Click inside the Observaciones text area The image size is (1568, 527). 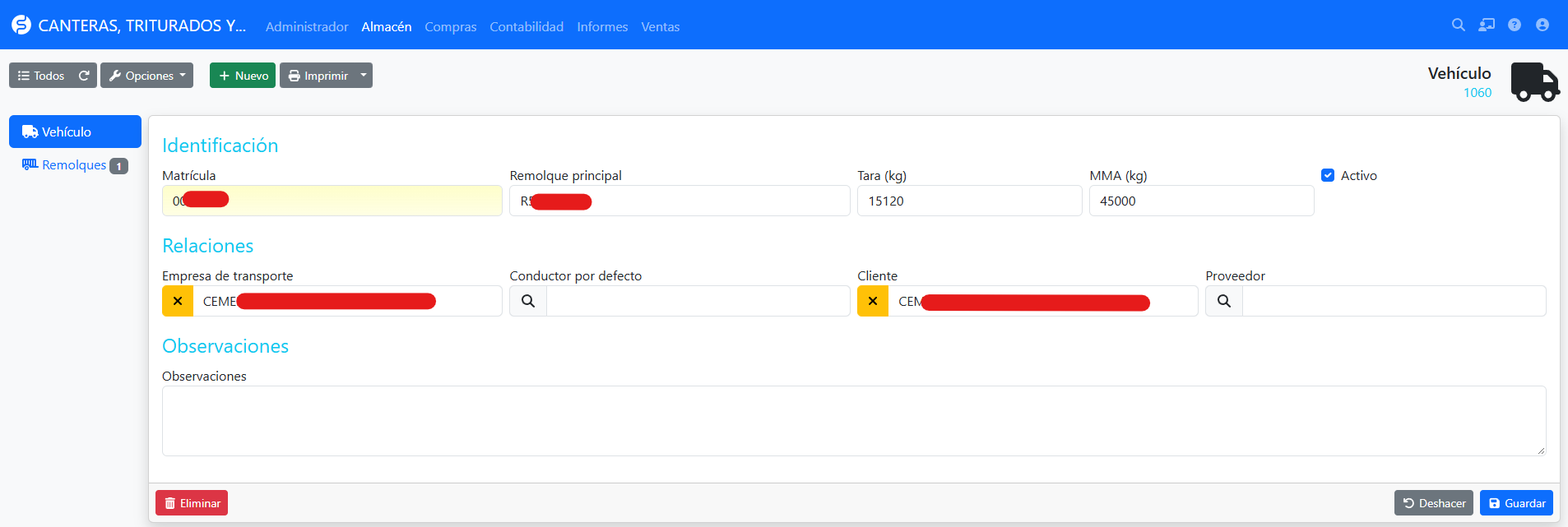point(854,421)
